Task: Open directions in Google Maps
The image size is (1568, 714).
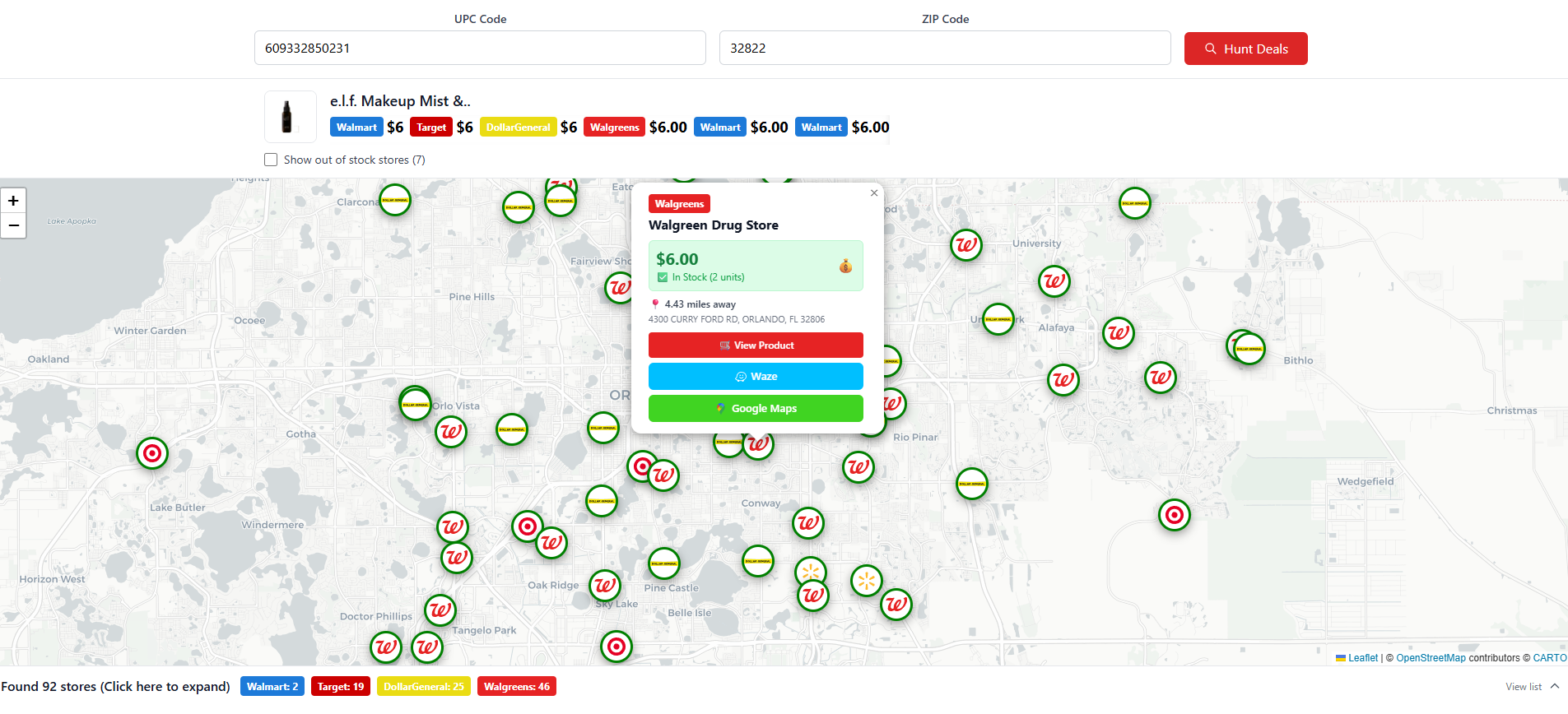Action: (x=756, y=409)
